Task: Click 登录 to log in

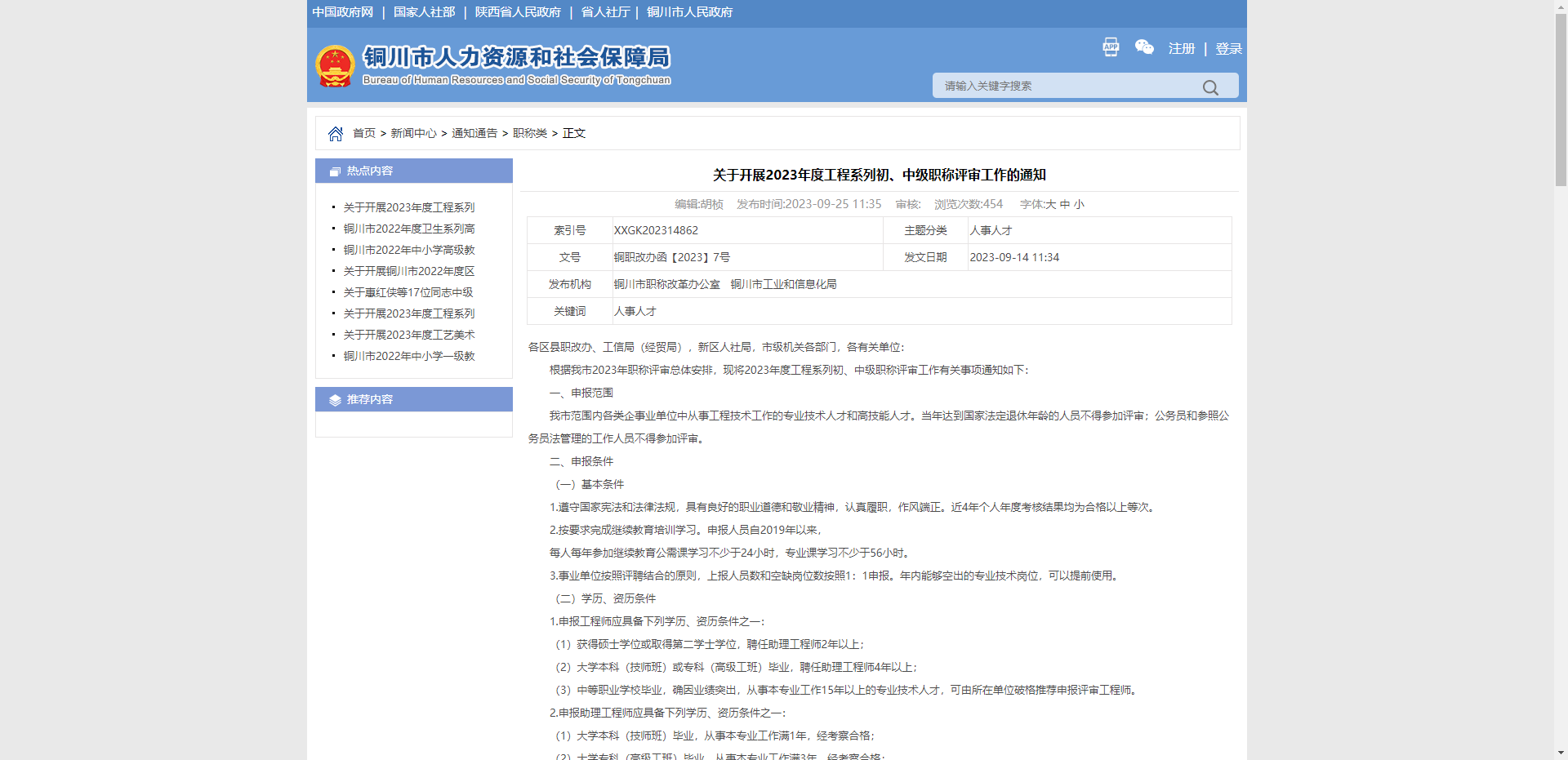Action: 1228,49
